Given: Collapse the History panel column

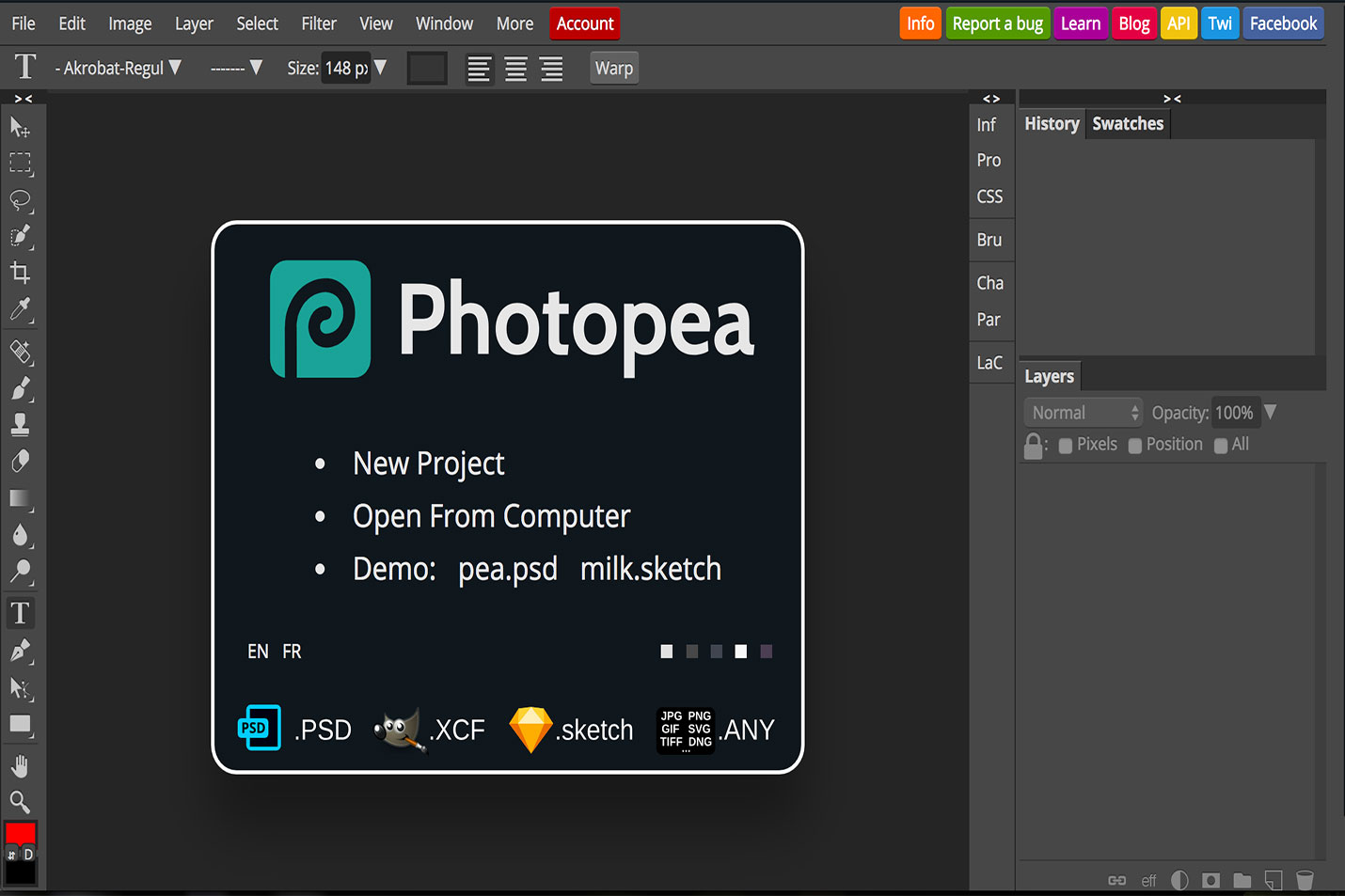Looking at the screenshot, I should point(1172,99).
